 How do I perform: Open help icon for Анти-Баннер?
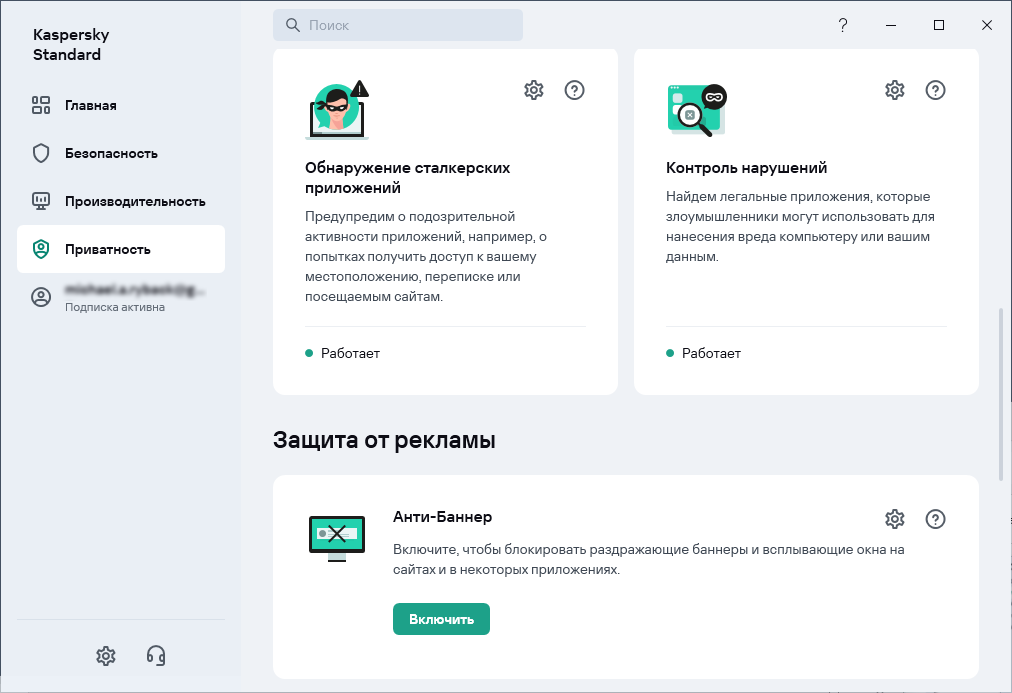pos(935,519)
